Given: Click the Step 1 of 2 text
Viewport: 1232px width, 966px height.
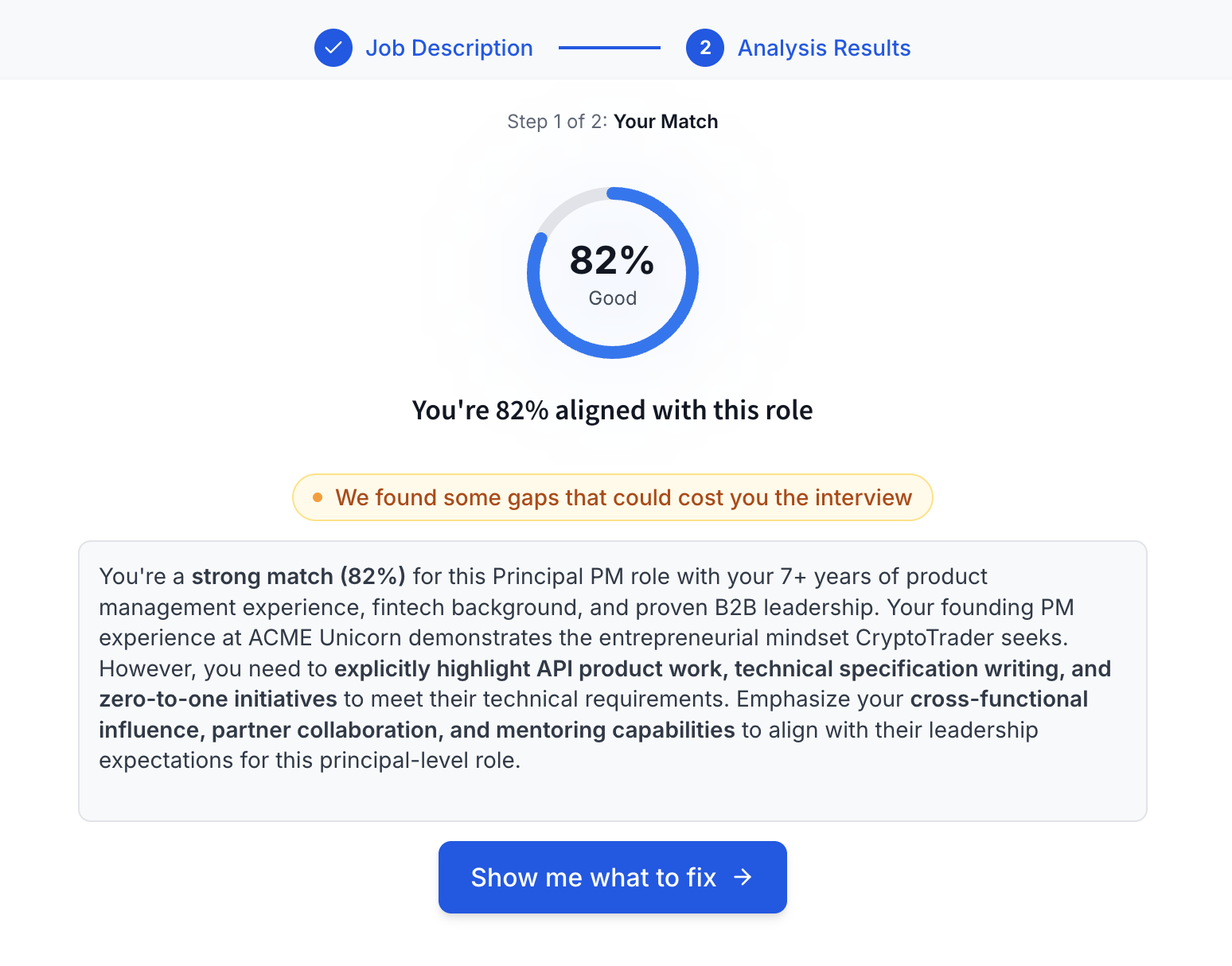Looking at the screenshot, I should point(556,122).
